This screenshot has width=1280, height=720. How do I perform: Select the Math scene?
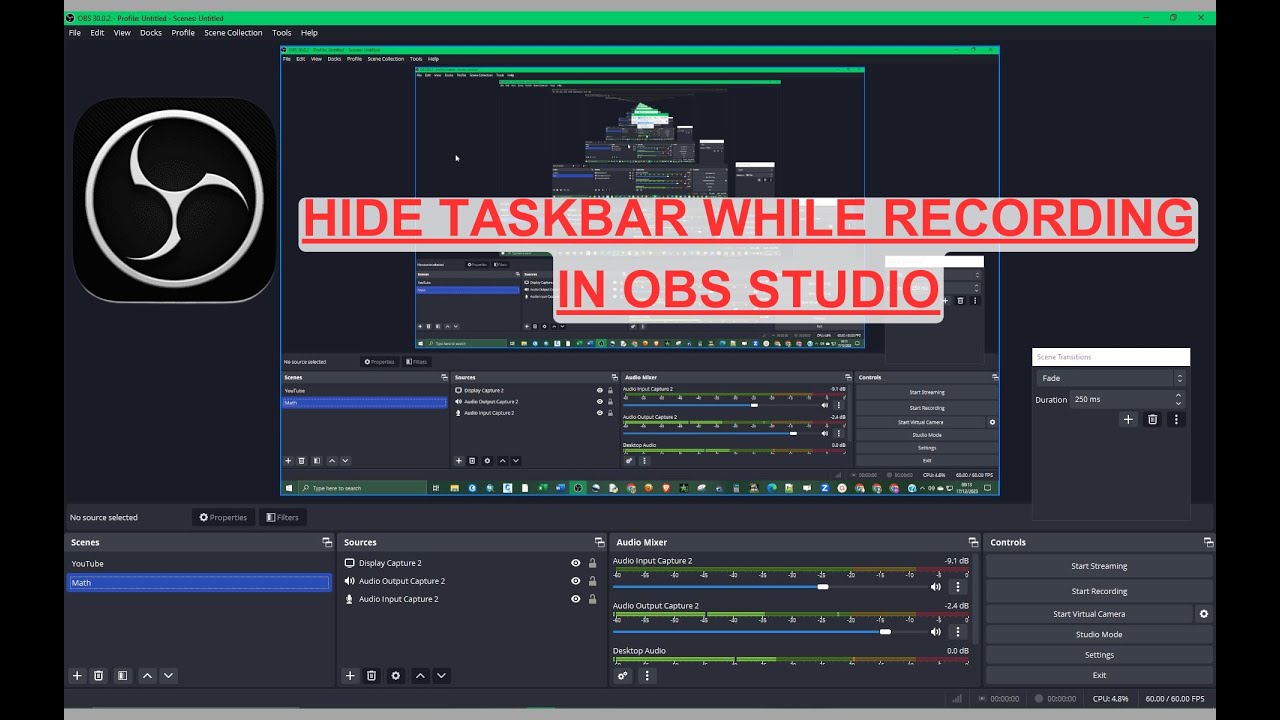pos(199,582)
